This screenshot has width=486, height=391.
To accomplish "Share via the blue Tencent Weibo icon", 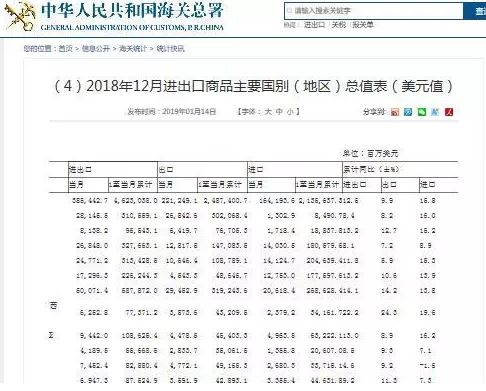I will 408,112.
